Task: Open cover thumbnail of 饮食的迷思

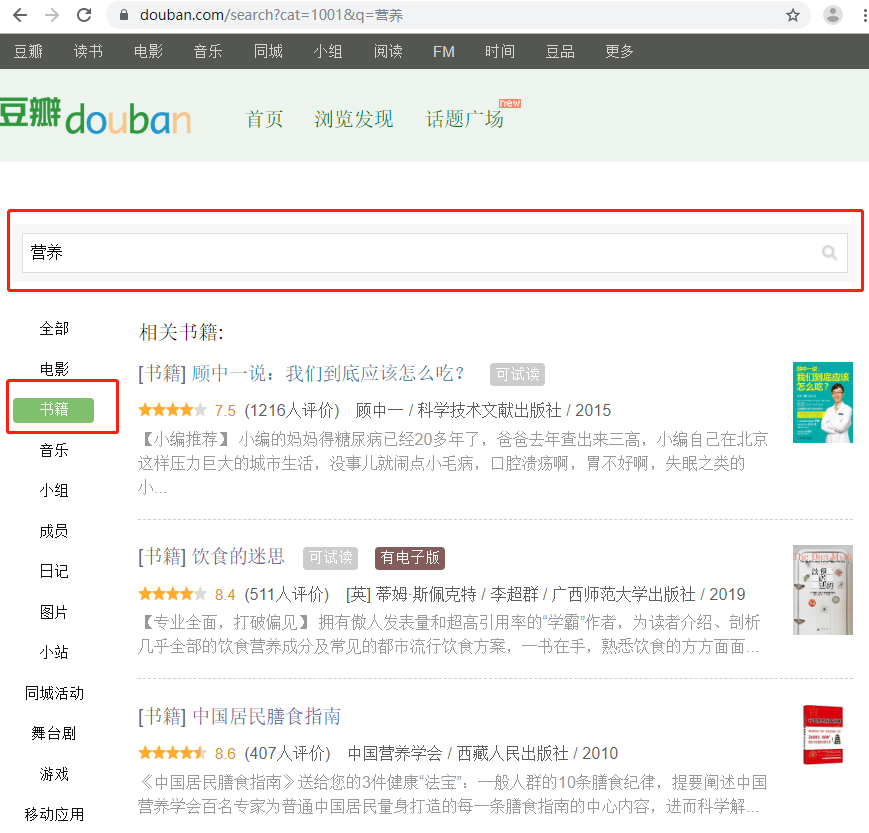Action: (x=822, y=590)
